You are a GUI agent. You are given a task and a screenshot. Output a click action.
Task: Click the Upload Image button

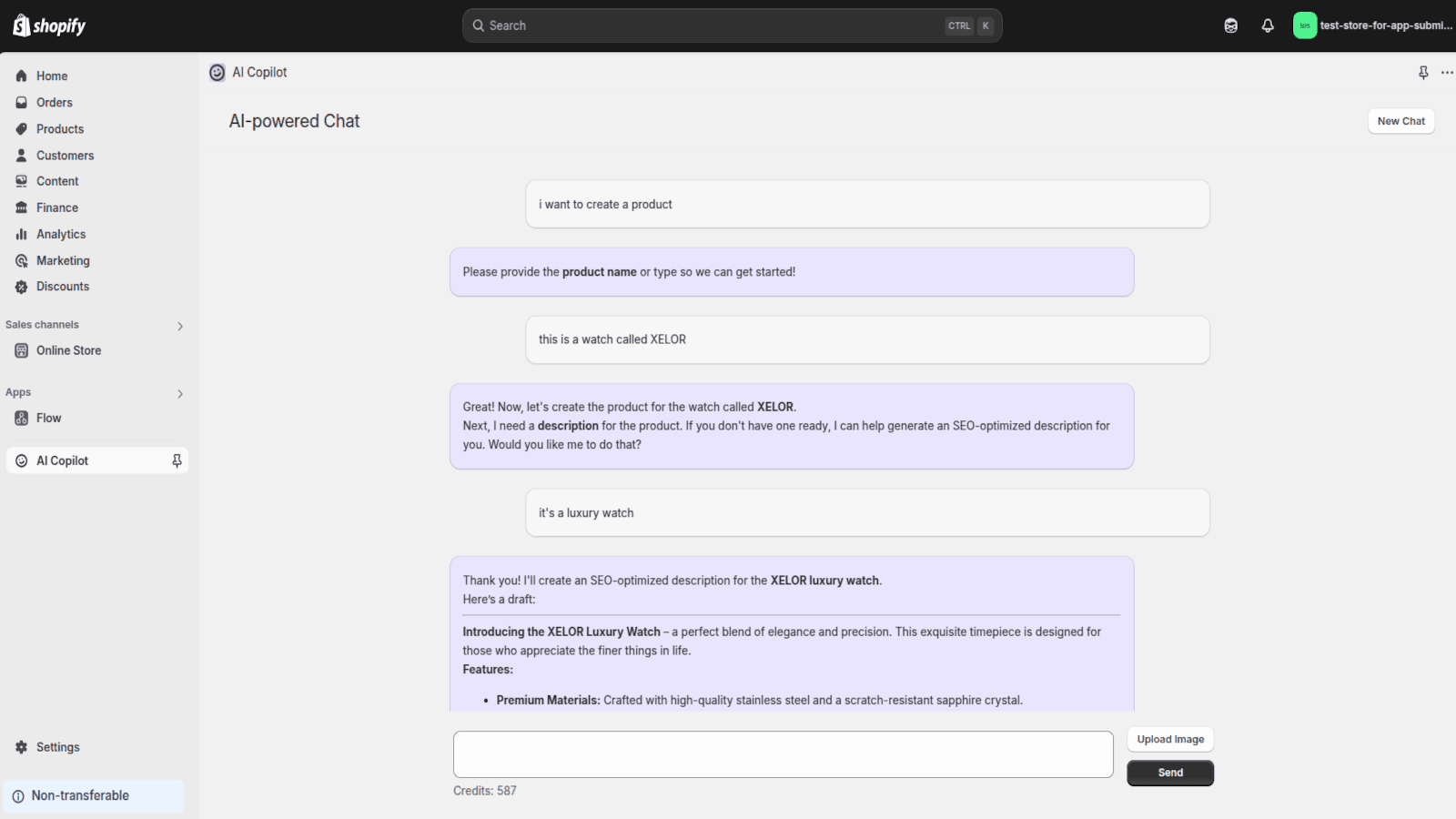pos(1169,739)
